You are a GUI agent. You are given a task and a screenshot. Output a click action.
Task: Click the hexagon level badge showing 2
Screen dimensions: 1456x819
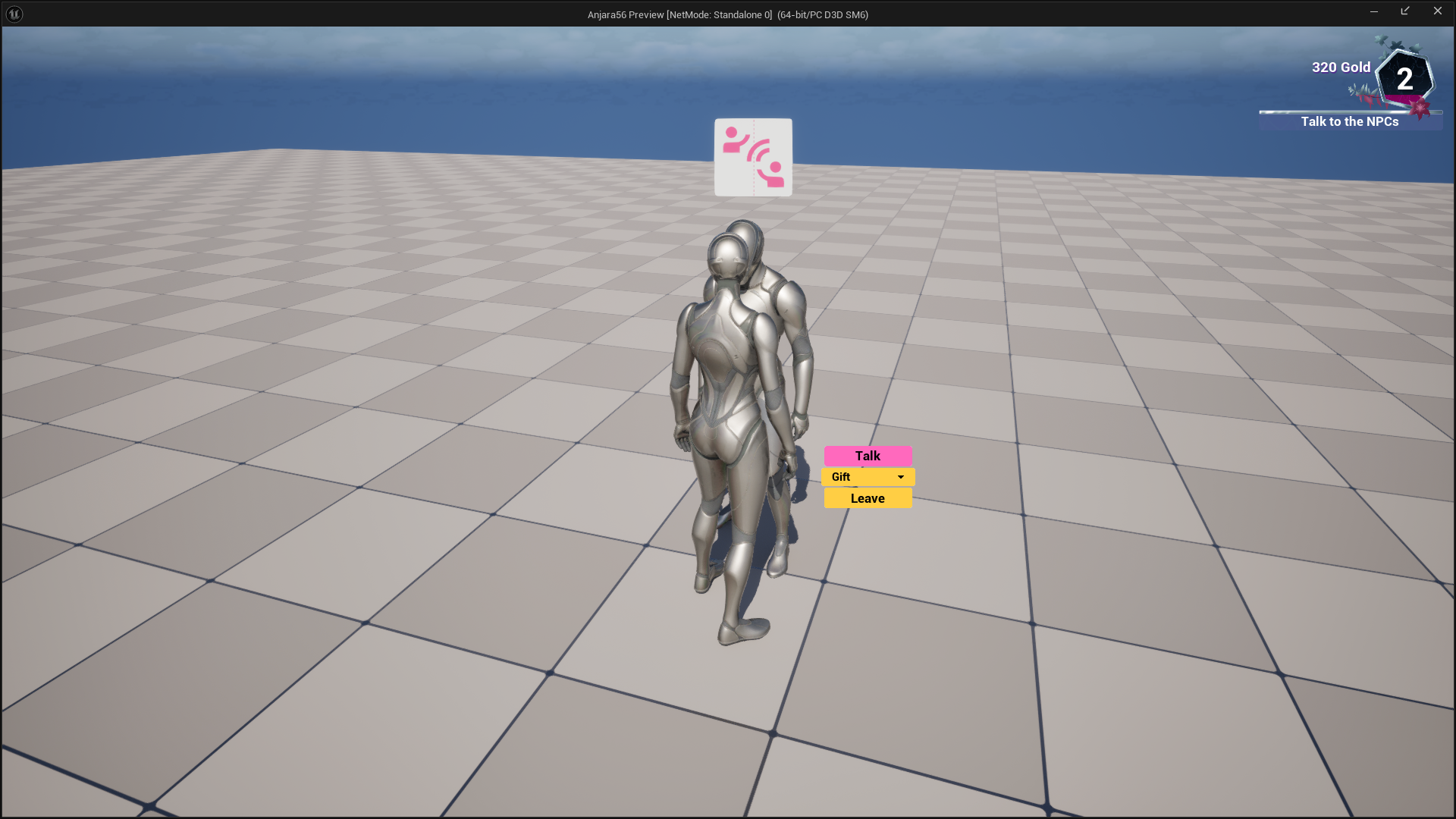[1404, 78]
